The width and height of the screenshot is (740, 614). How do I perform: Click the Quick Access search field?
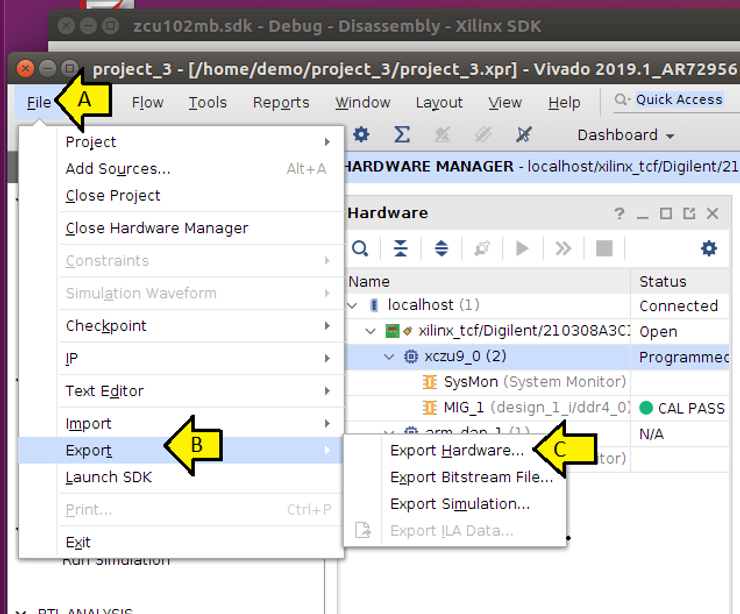point(678,99)
